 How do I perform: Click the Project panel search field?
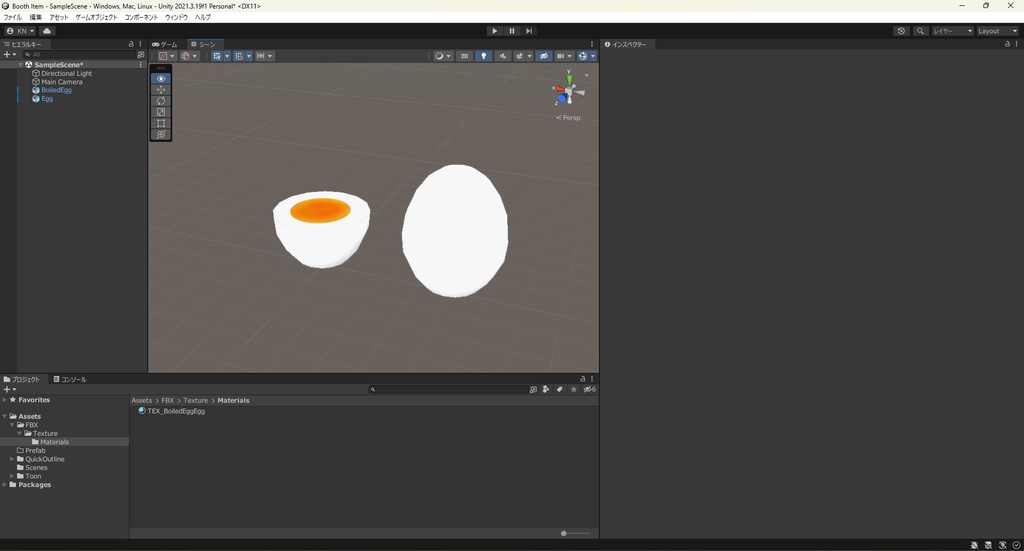coord(448,389)
